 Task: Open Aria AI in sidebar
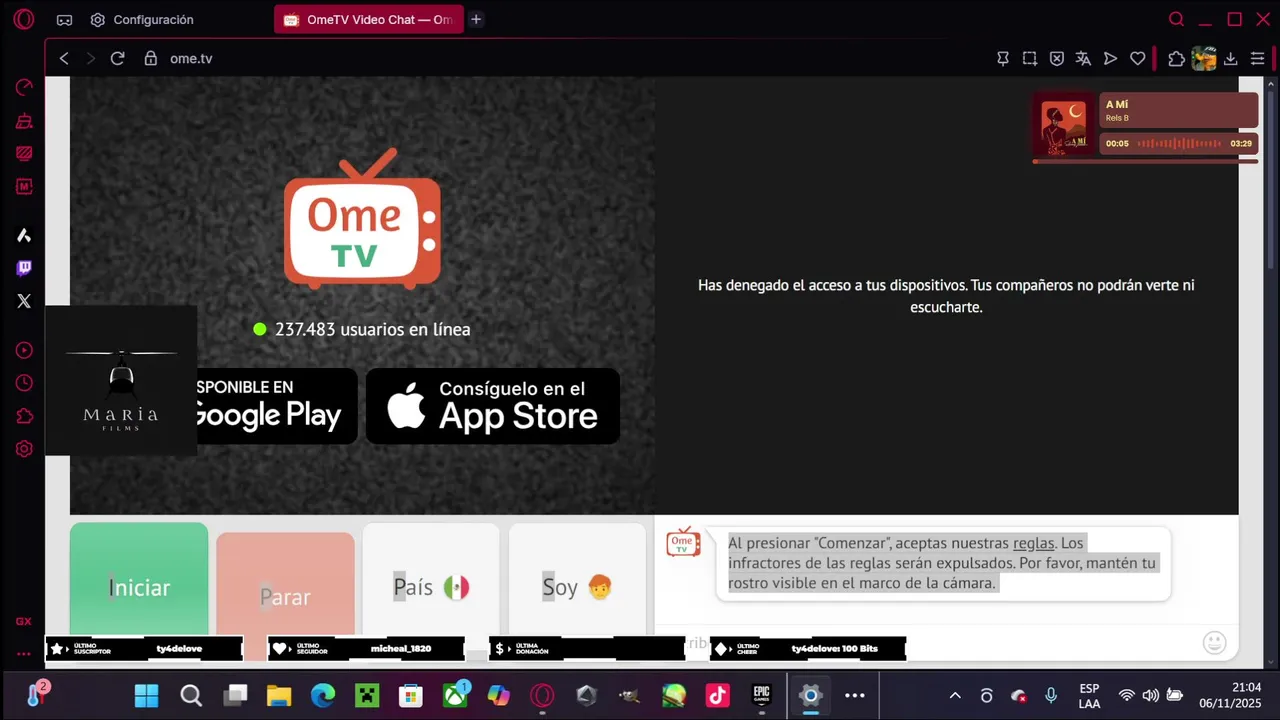24,236
